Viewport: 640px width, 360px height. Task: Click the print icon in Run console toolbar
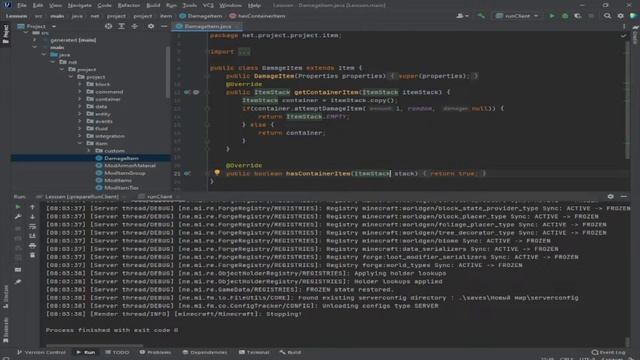(x=32, y=246)
